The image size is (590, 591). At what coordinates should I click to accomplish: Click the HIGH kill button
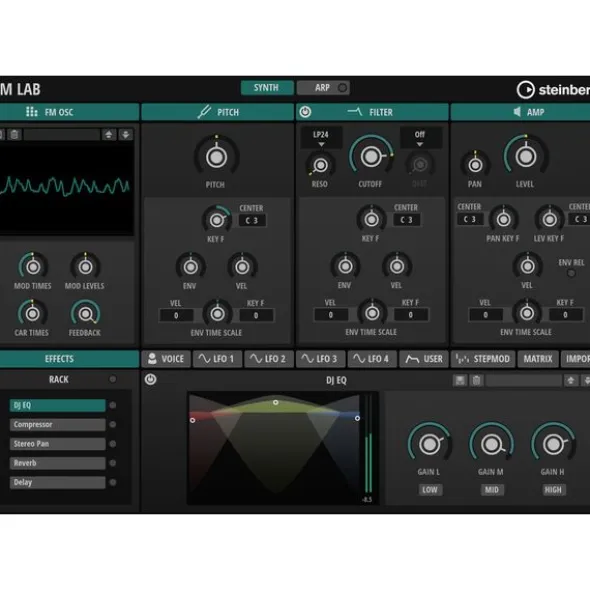tap(553, 490)
